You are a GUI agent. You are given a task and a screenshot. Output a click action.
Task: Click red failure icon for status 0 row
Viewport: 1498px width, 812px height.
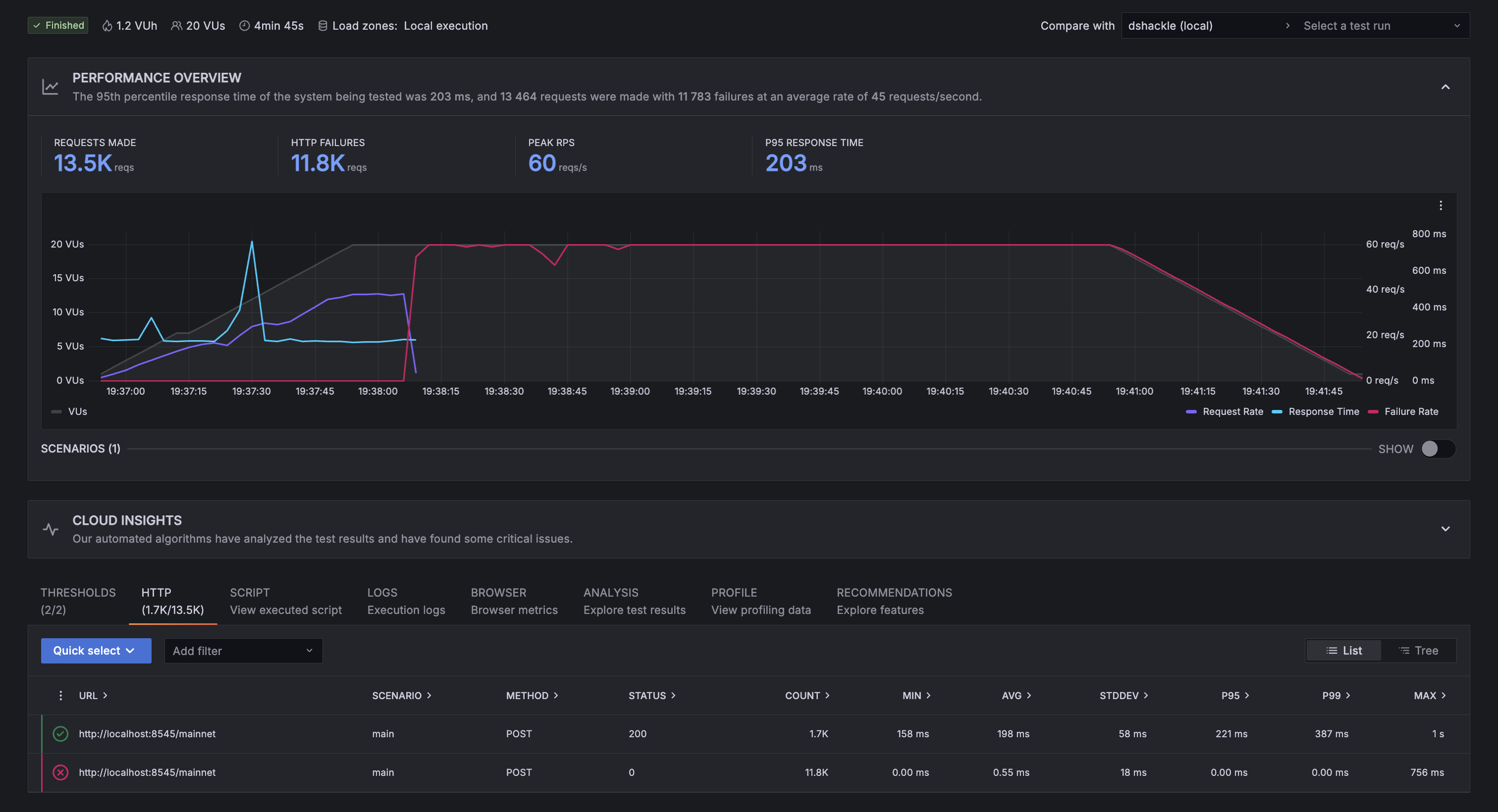coord(60,772)
